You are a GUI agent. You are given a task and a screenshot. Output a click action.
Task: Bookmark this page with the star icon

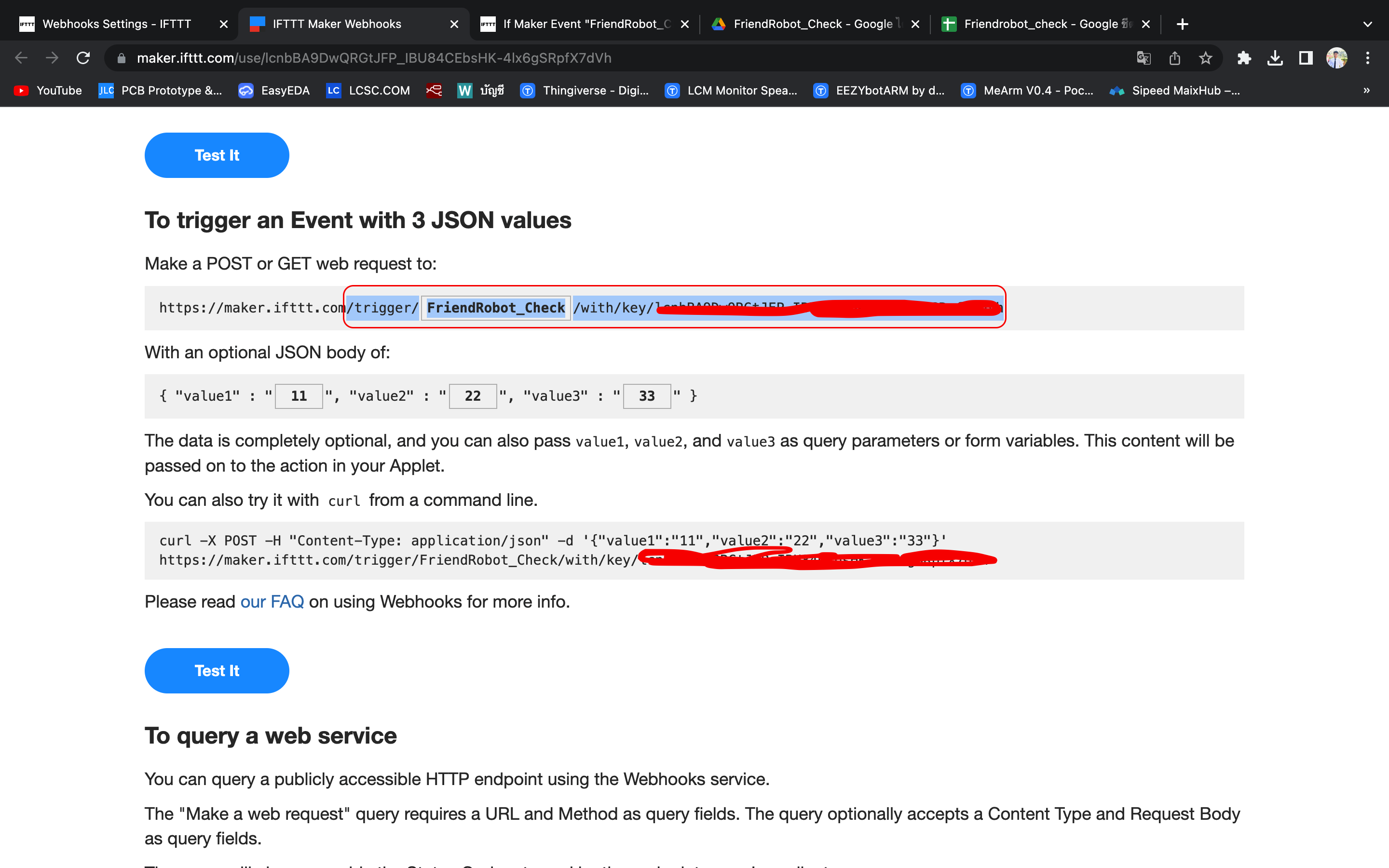[x=1205, y=58]
